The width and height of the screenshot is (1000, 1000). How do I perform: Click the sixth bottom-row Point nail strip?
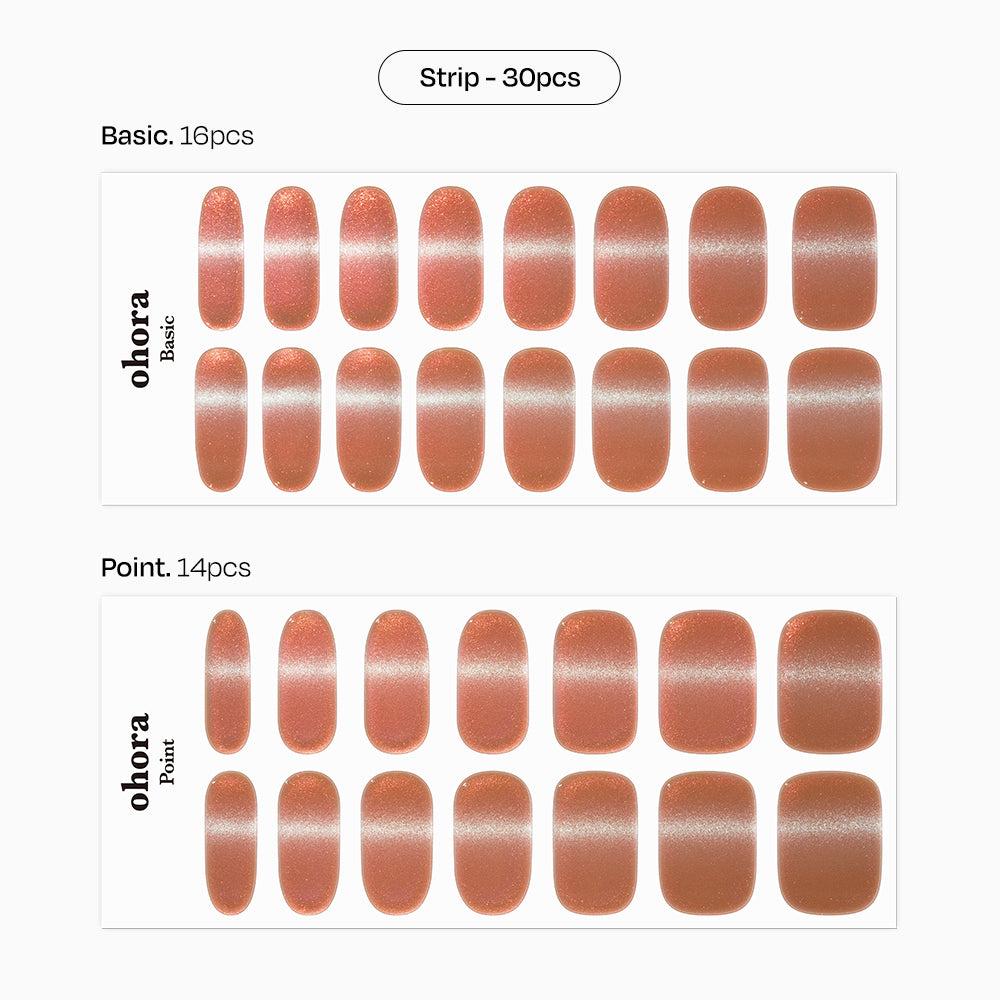(708, 842)
